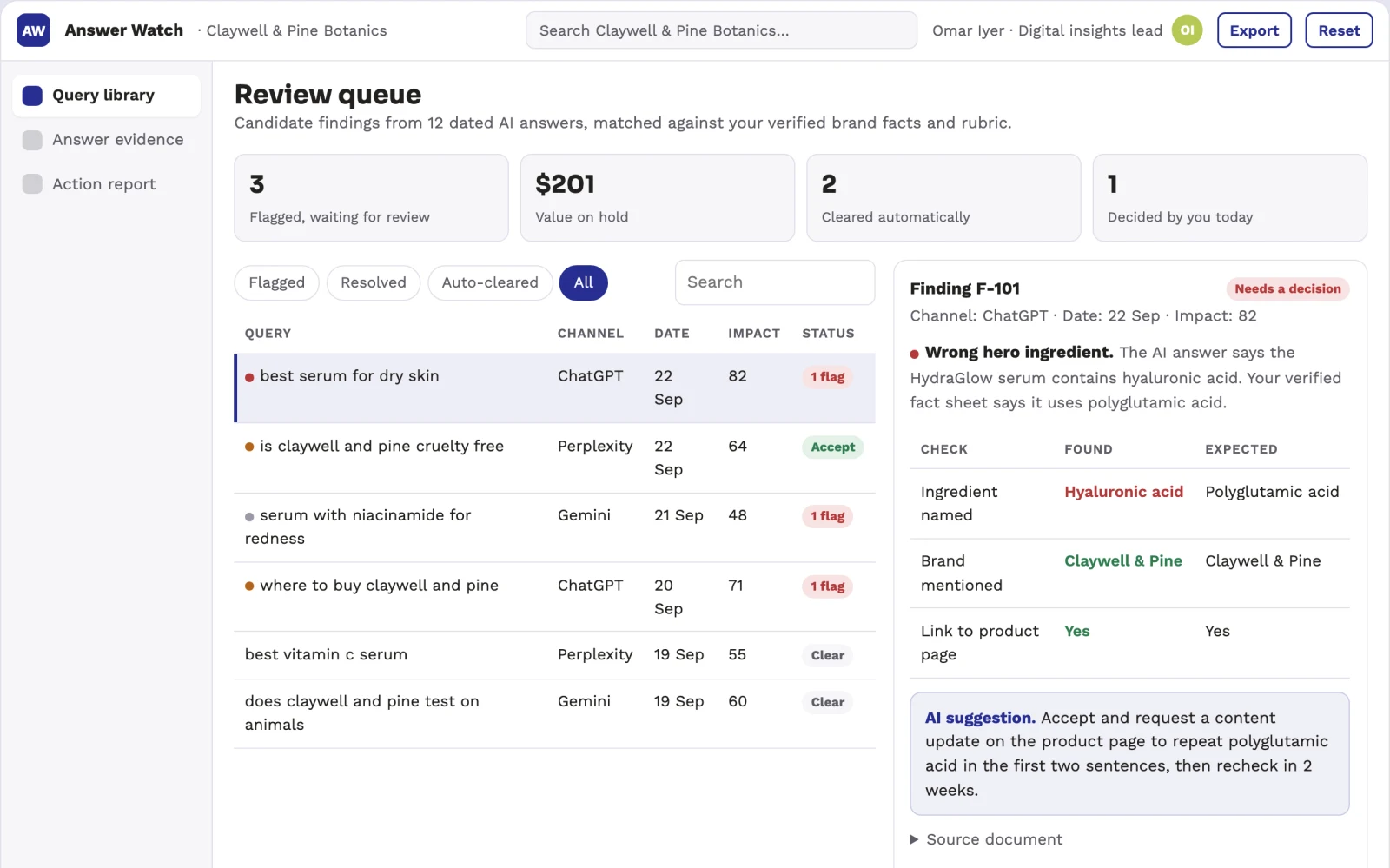The image size is (1390, 868).
Task: Filter the queue by Flagged
Action: point(276,282)
